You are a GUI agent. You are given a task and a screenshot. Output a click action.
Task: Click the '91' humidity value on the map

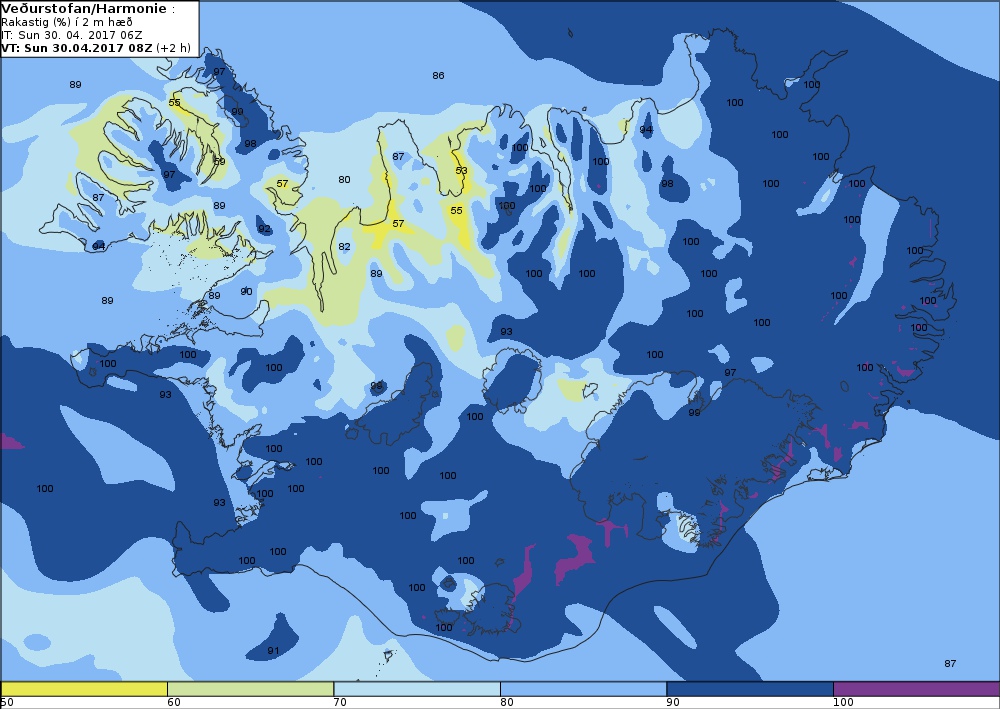(273, 650)
